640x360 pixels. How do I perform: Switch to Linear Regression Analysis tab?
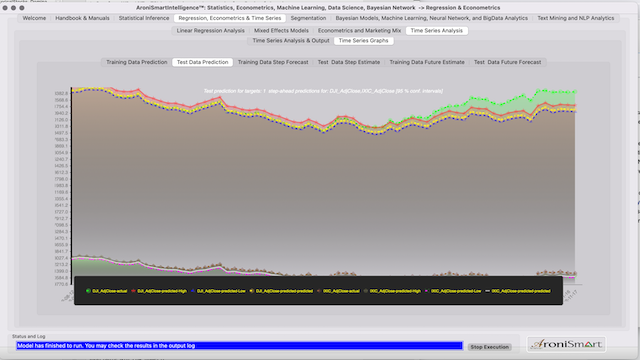pos(210,31)
